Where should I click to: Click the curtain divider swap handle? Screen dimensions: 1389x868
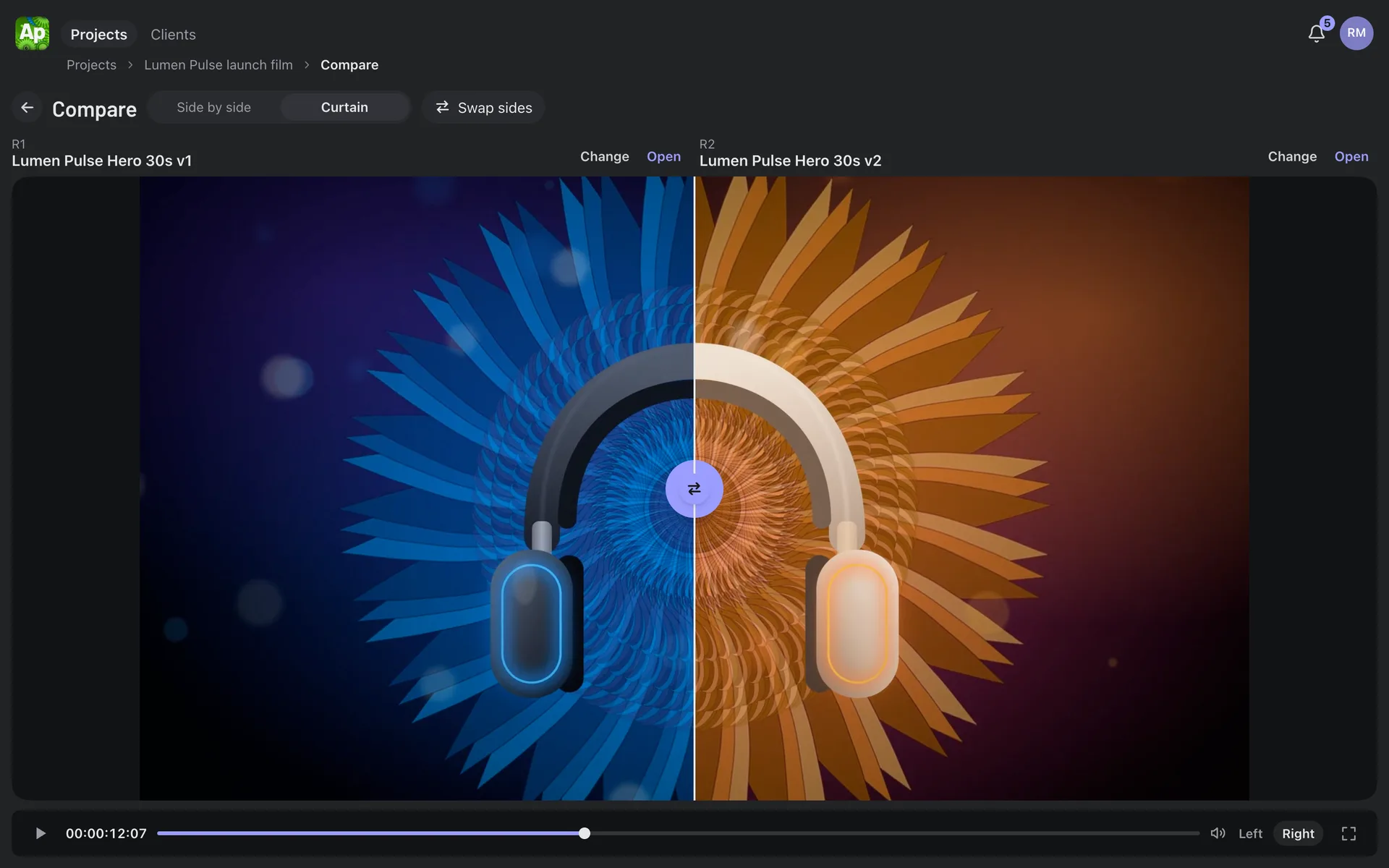694,489
